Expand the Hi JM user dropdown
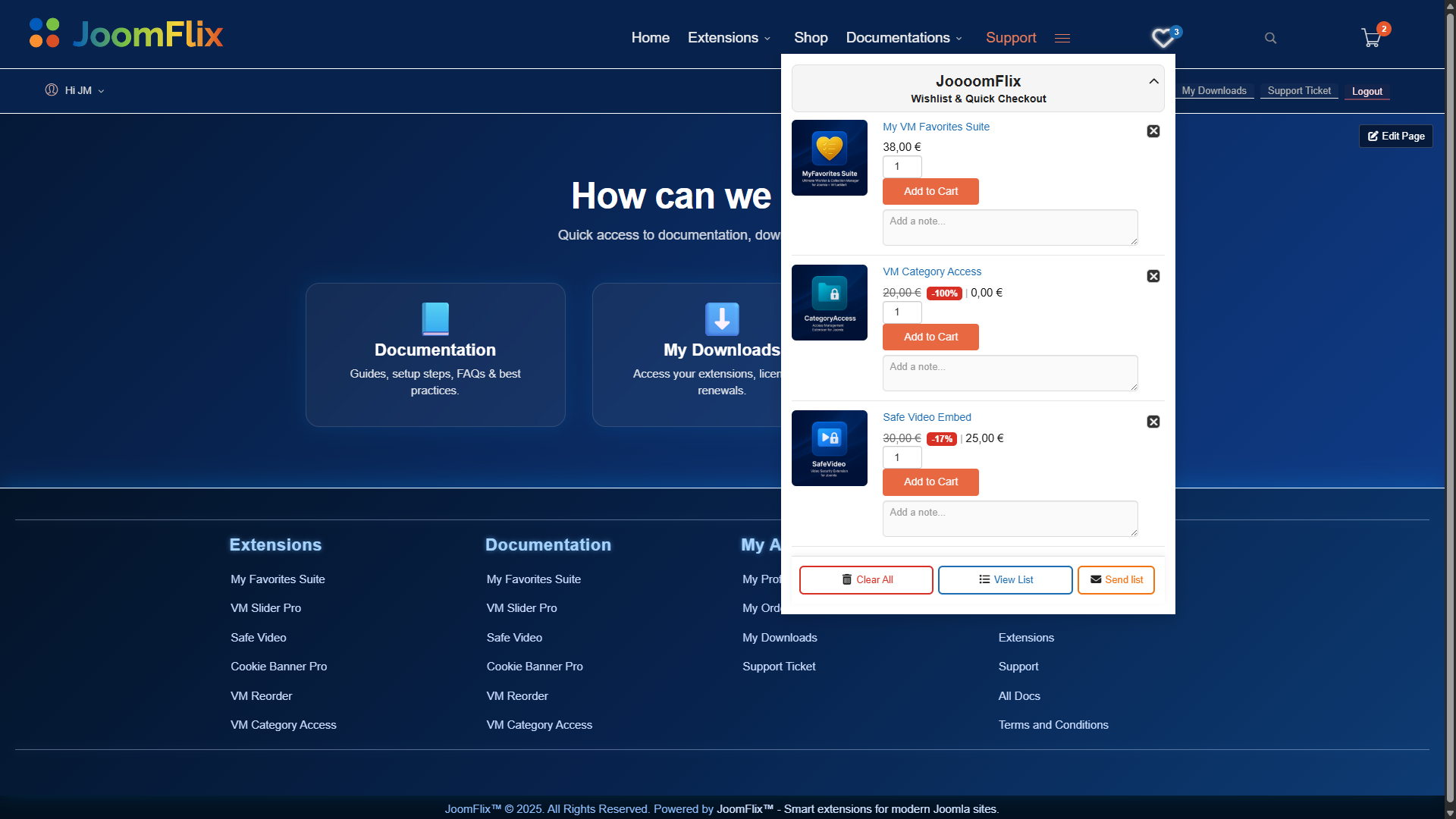1456x819 pixels. click(75, 90)
